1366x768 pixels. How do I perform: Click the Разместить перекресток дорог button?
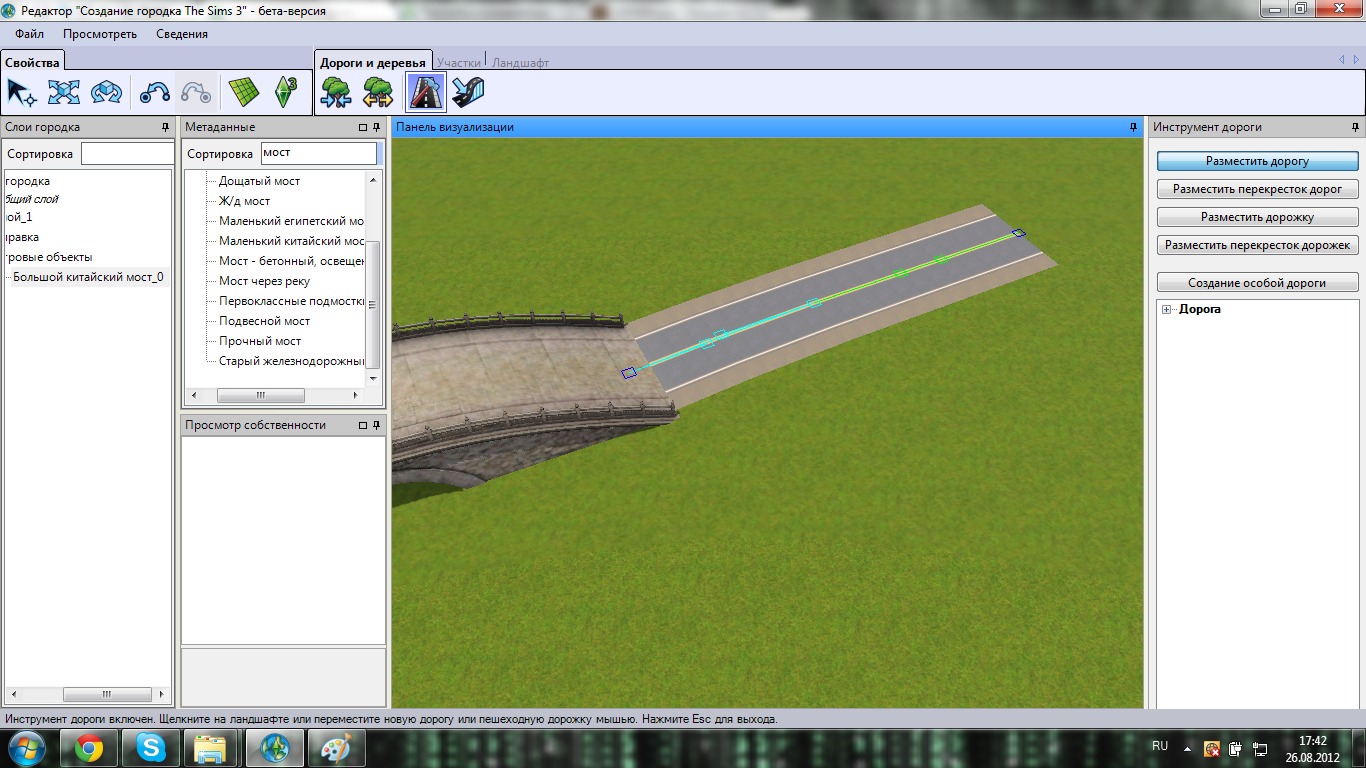pos(1257,189)
